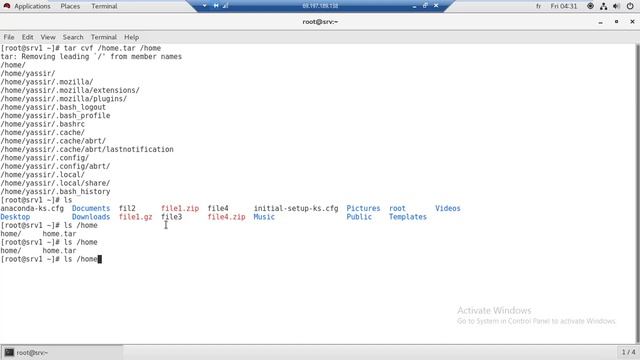The image size is (640, 360).
Task: Maximize the root@srv terminal window
Action: [616, 22]
